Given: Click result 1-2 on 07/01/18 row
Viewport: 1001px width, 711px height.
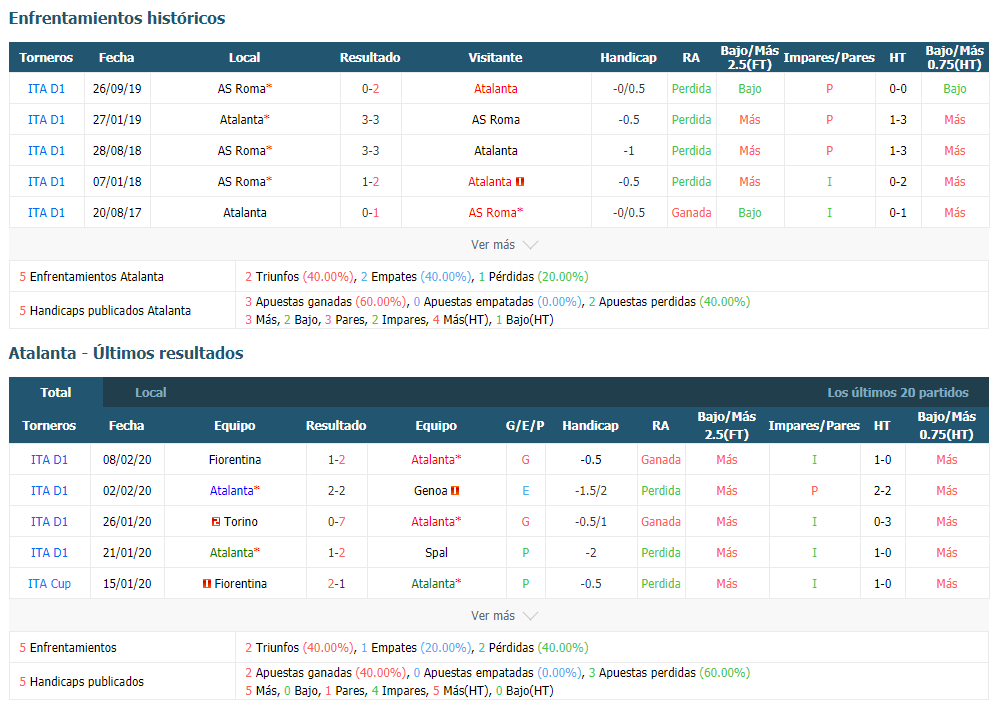Looking at the screenshot, I should (370, 181).
